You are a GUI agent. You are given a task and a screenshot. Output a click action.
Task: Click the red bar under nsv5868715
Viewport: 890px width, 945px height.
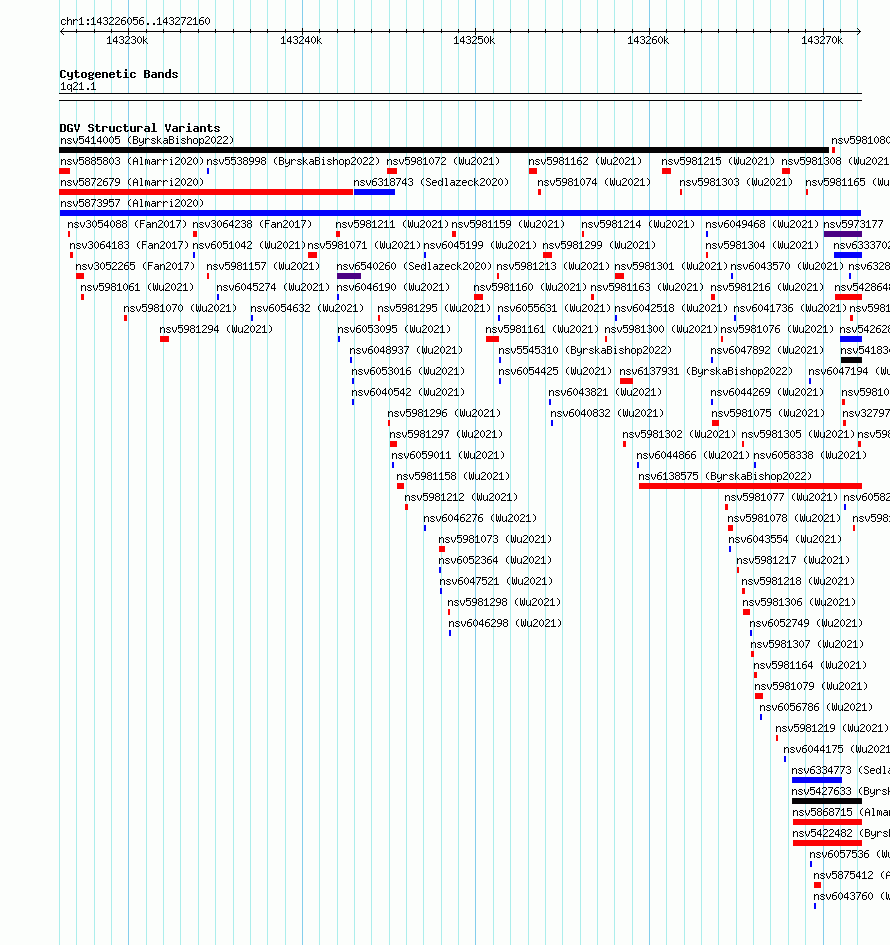click(827, 822)
